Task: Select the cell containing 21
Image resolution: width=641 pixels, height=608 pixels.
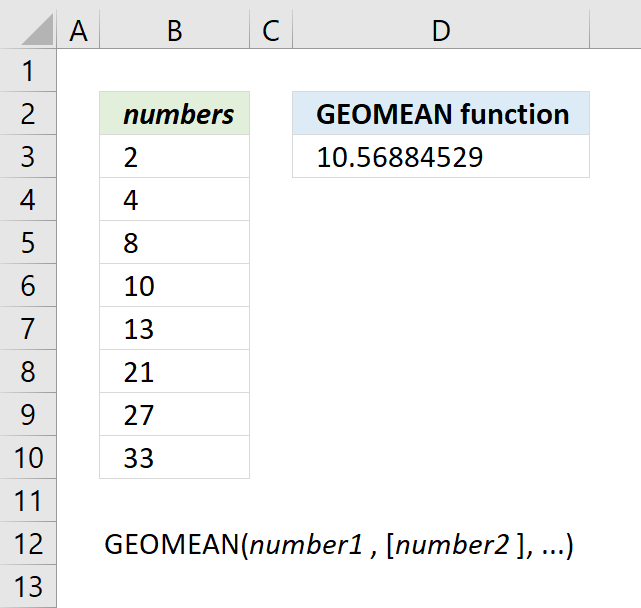Action: [x=175, y=371]
